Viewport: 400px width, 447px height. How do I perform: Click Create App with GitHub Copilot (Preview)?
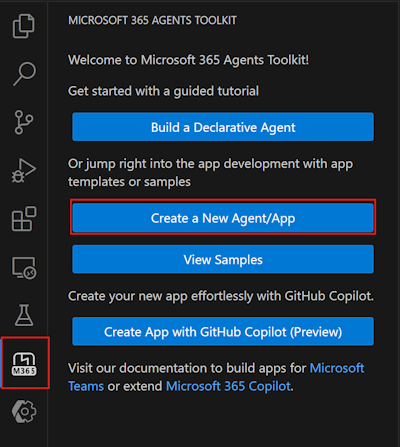coord(223,332)
